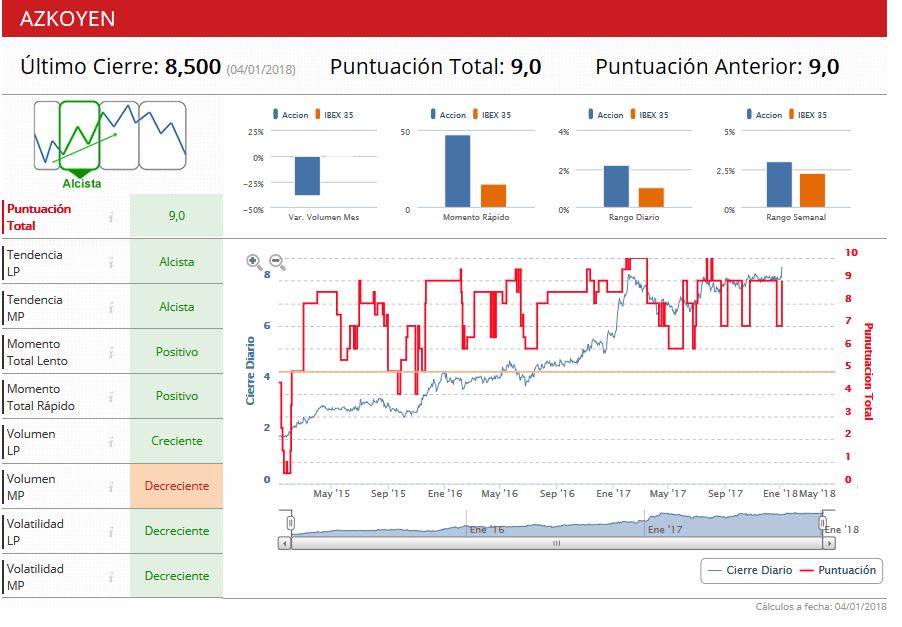Click the Último Cierre value 8,500
902x627 pixels.
pyautogui.click(x=193, y=67)
